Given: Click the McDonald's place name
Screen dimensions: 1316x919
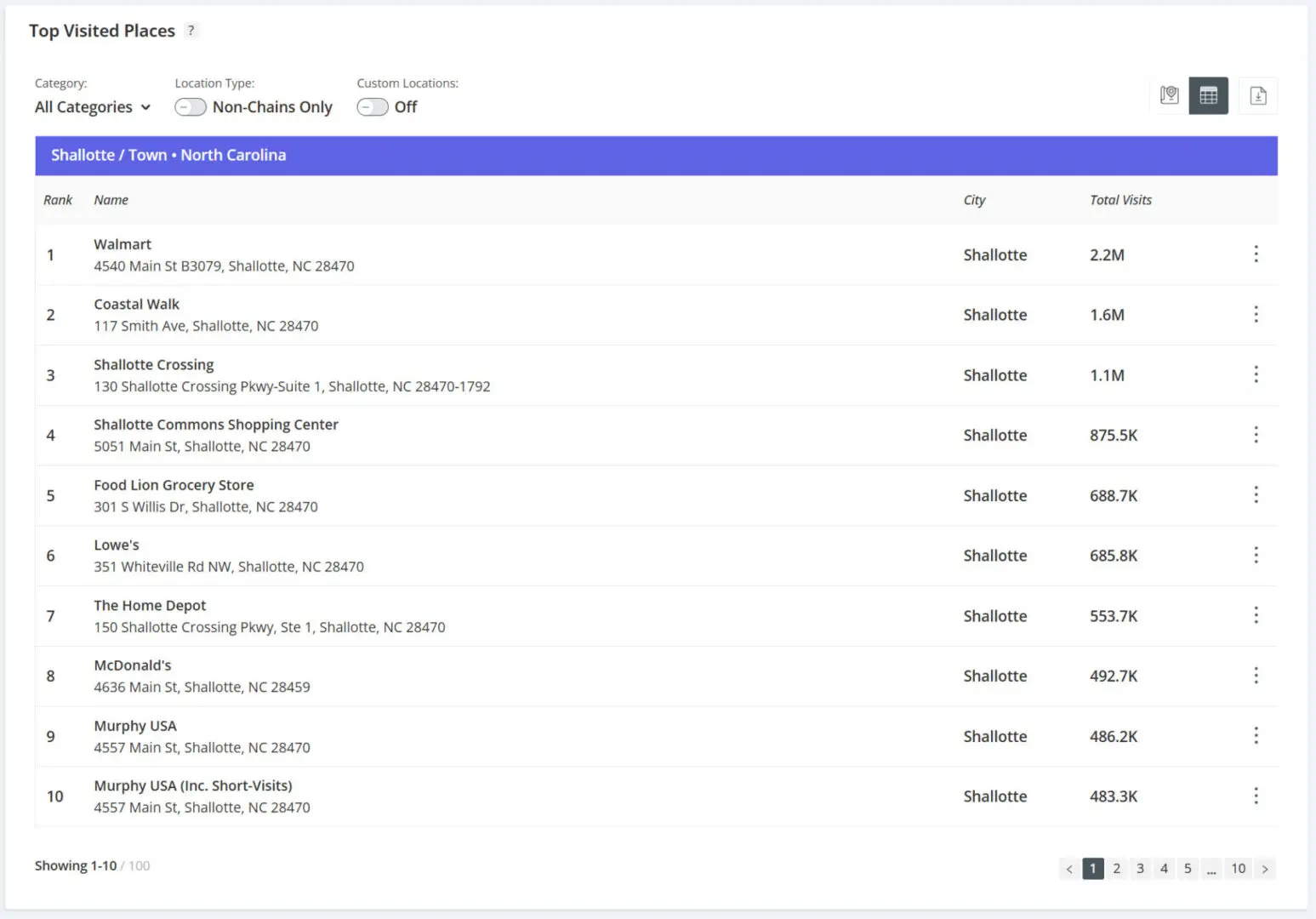Looking at the screenshot, I should (x=133, y=665).
